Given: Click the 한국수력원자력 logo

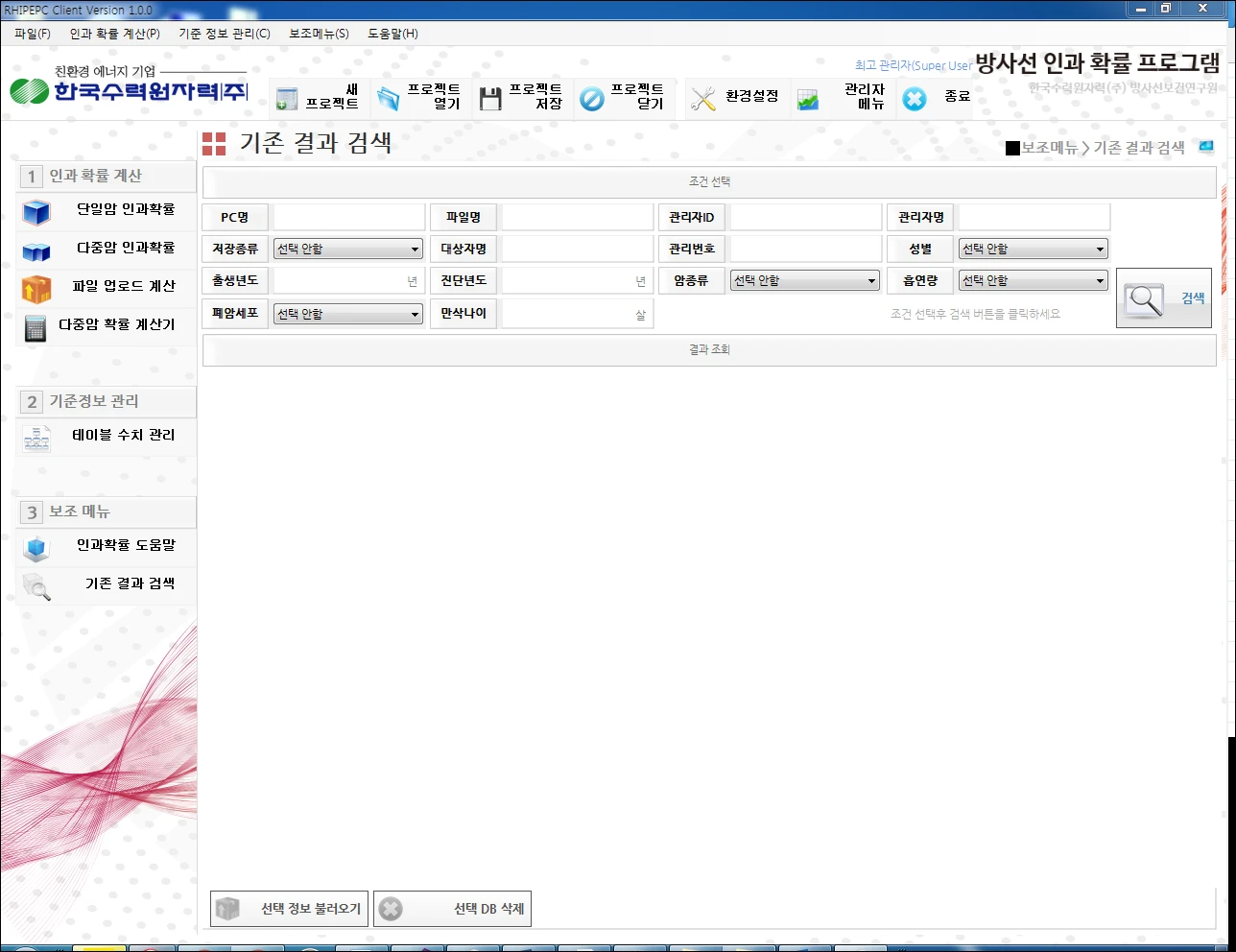Looking at the screenshot, I should [x=129, y=84].
